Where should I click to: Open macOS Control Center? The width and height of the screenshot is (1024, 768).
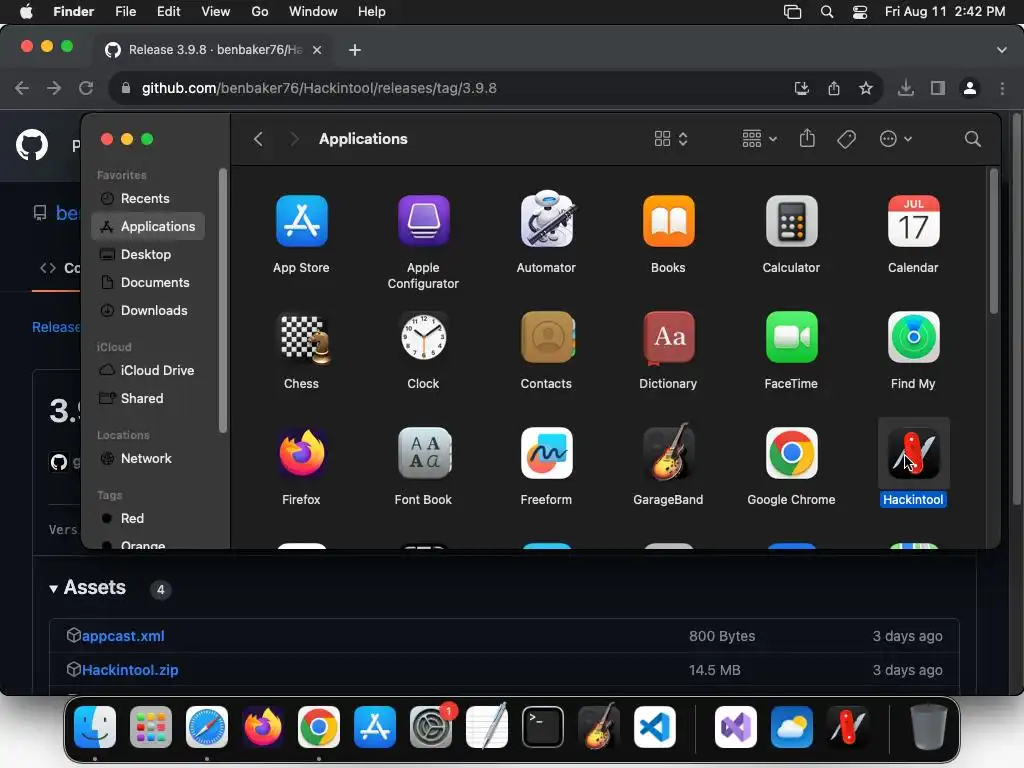[860, 12]
